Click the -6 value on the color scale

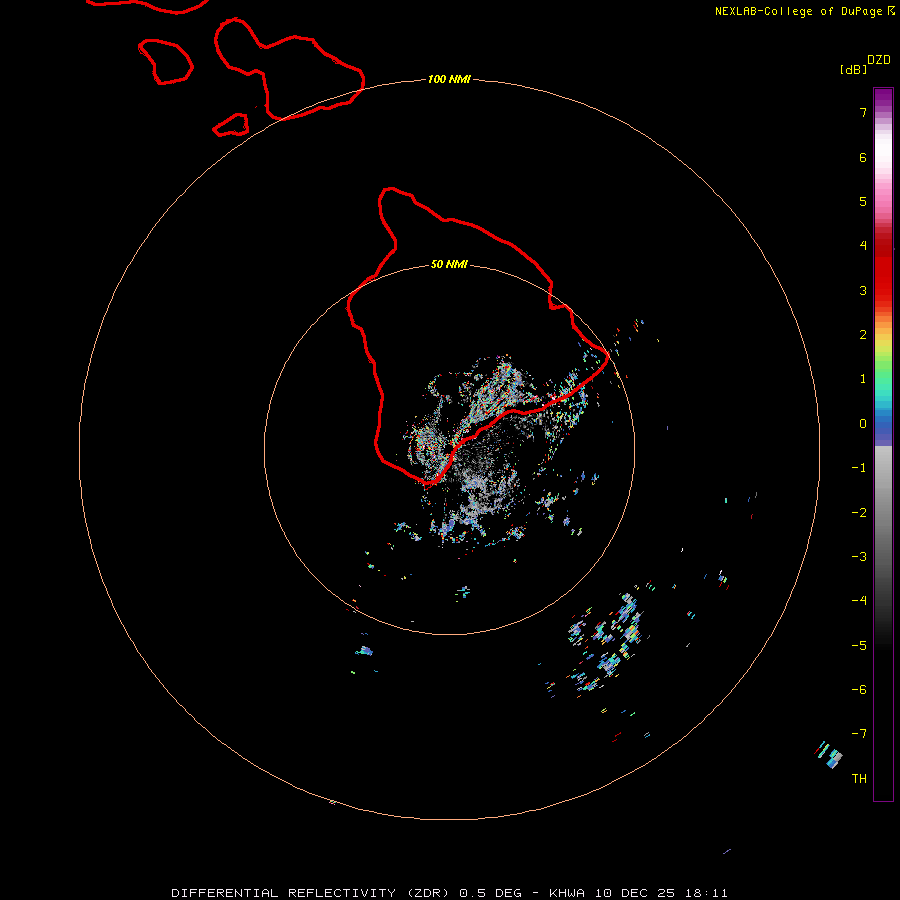click(x=859, y=690)
